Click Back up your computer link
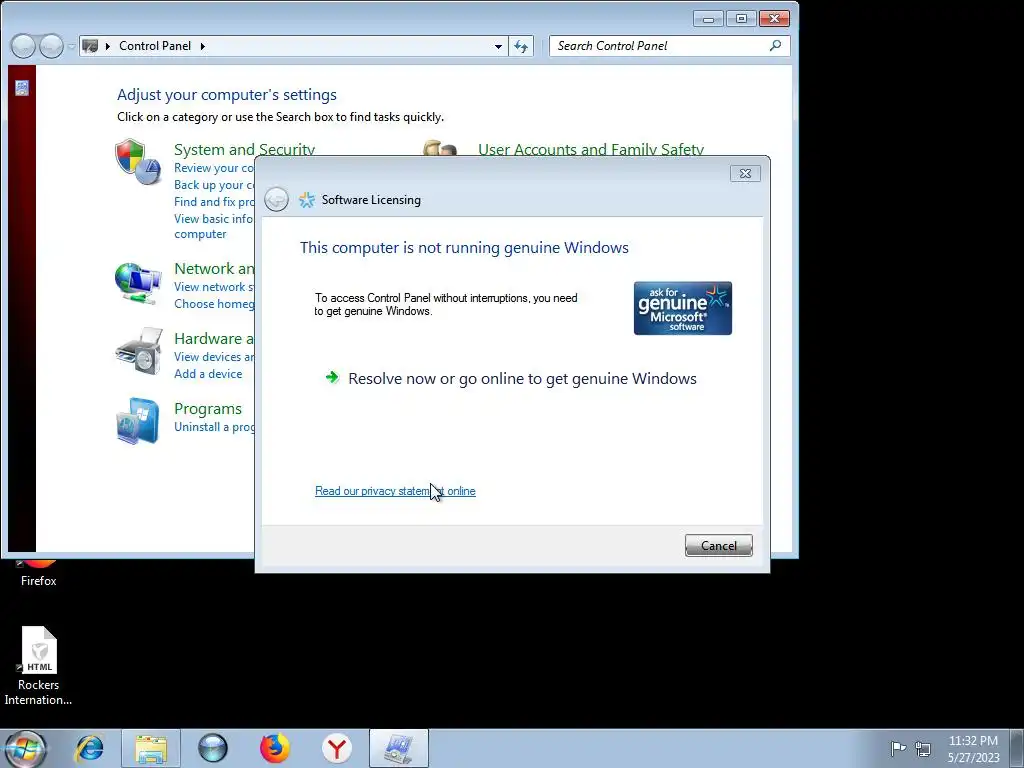 pos(214,185)
